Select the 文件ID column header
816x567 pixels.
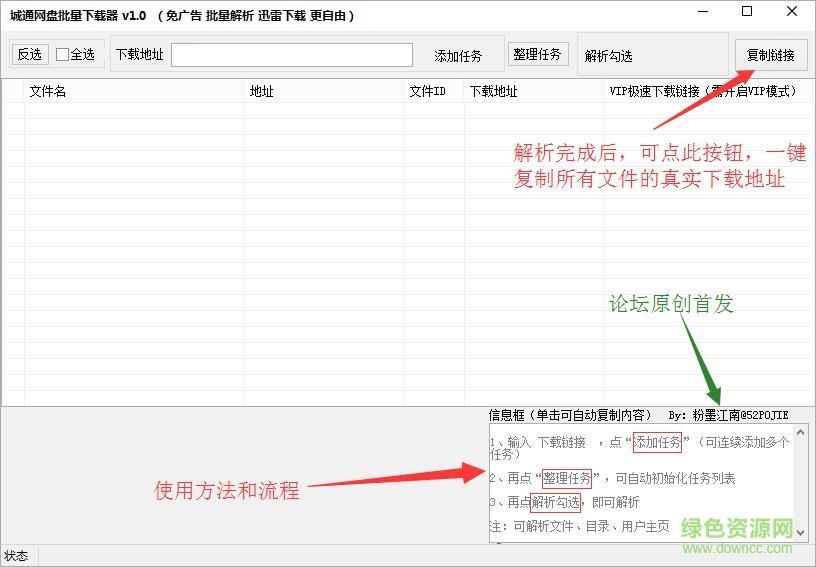click(x=434, y=91)
